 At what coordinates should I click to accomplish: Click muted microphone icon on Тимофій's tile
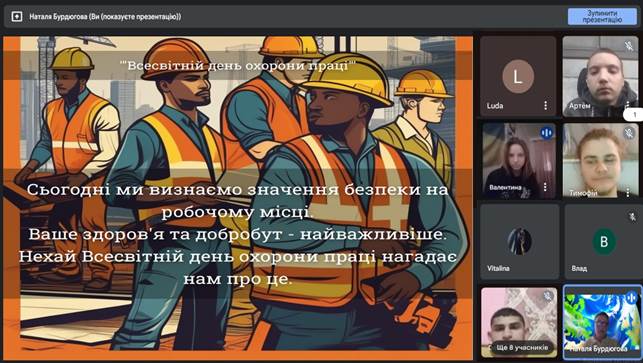coord(629,132)
